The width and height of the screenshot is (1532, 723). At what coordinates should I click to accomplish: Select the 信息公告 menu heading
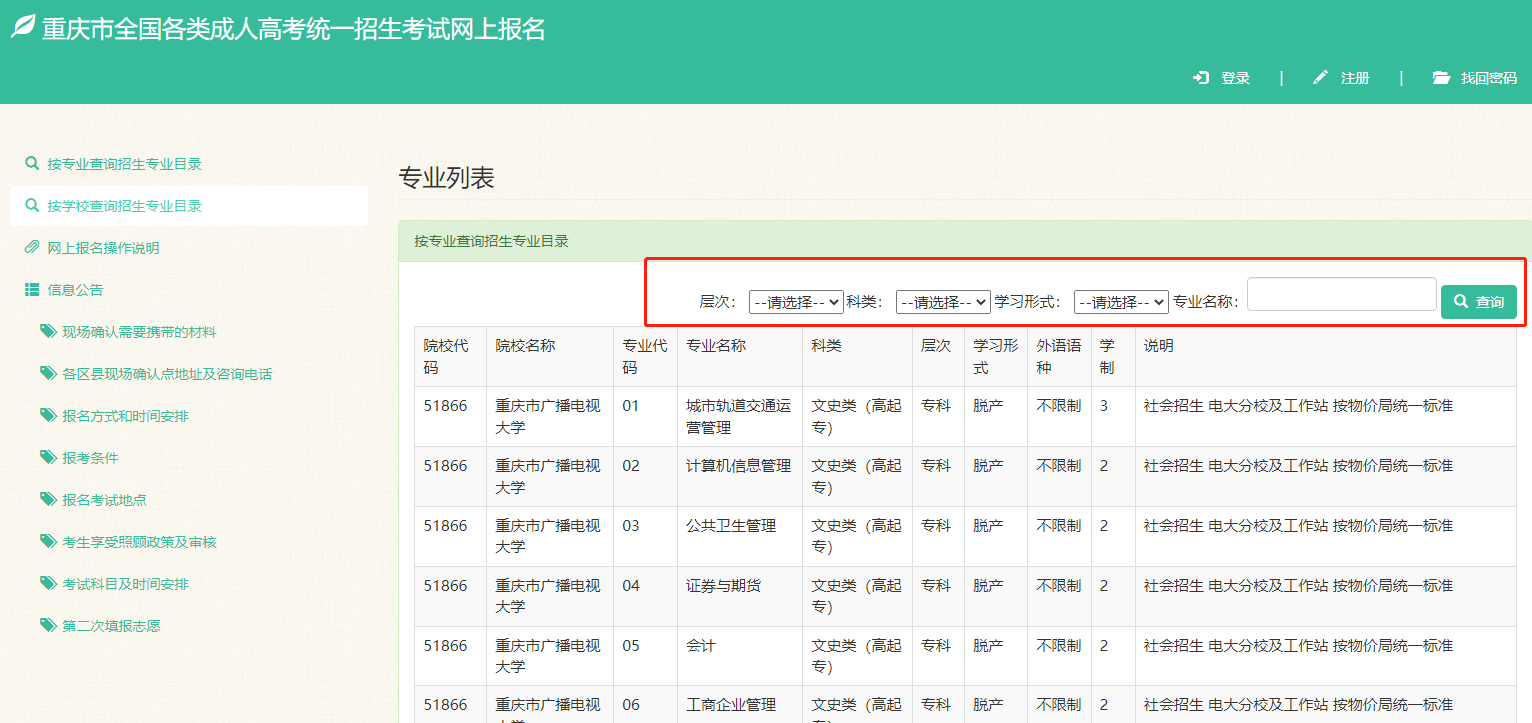tap(75, 290)
